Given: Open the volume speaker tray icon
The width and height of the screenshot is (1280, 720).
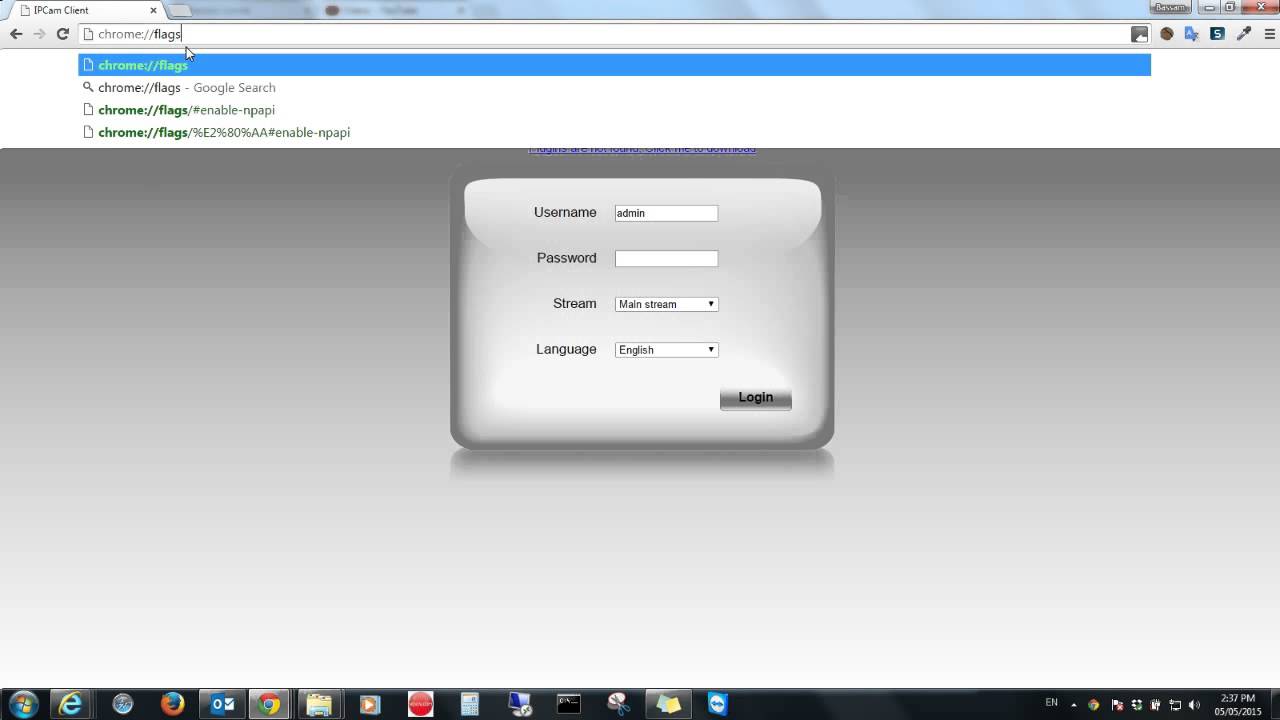Looking at the screenshot, I should tap(1194, 705).
